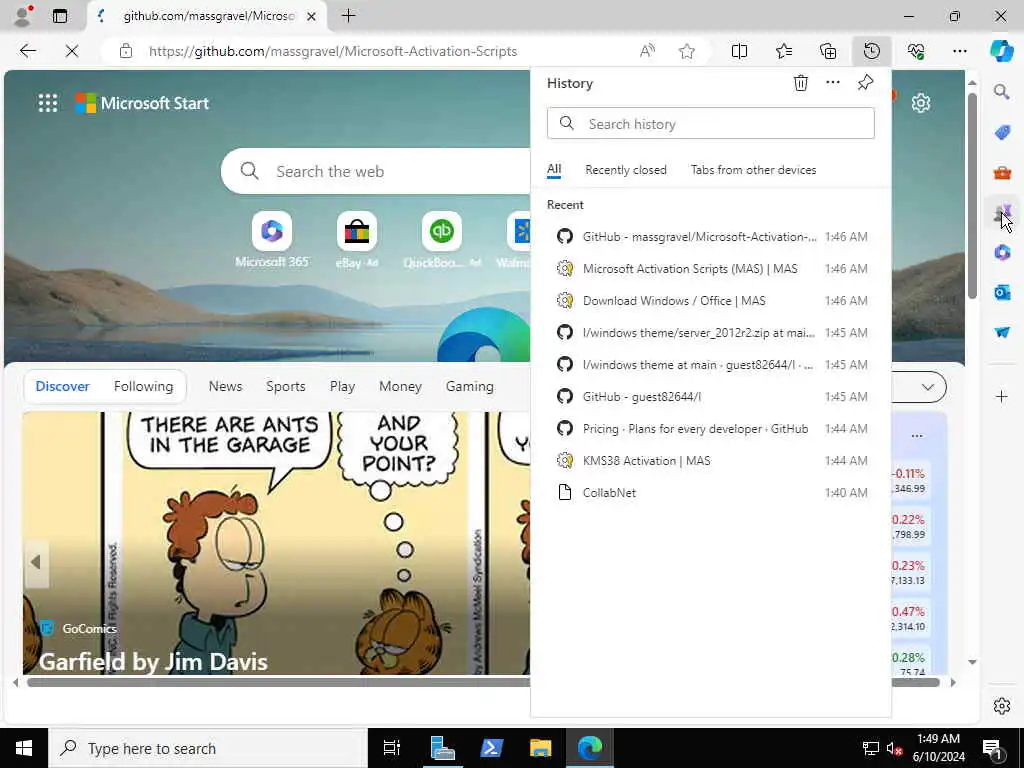The width and height of the screenshot is (1024, 768).
Task: Add this page to favorites star
Action: (686, 51)
